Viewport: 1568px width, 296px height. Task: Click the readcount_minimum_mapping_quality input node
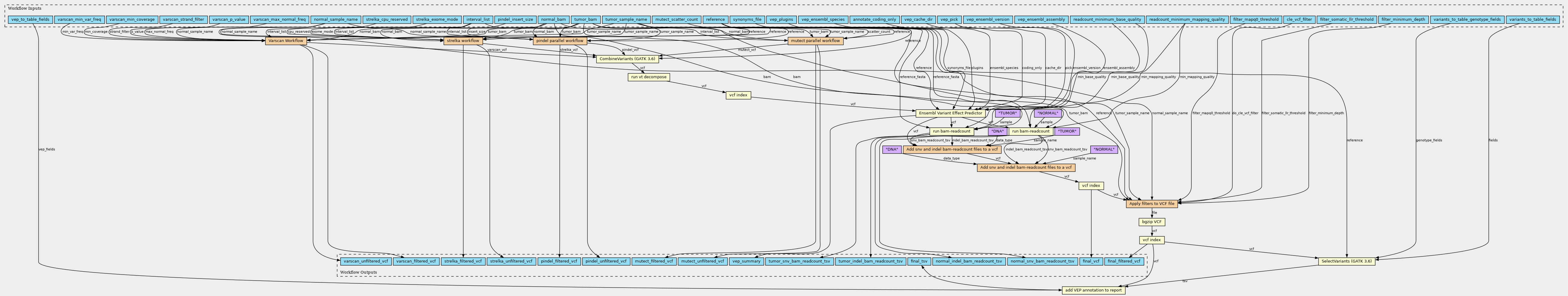pyautogui.click(x=1186, y=20)
